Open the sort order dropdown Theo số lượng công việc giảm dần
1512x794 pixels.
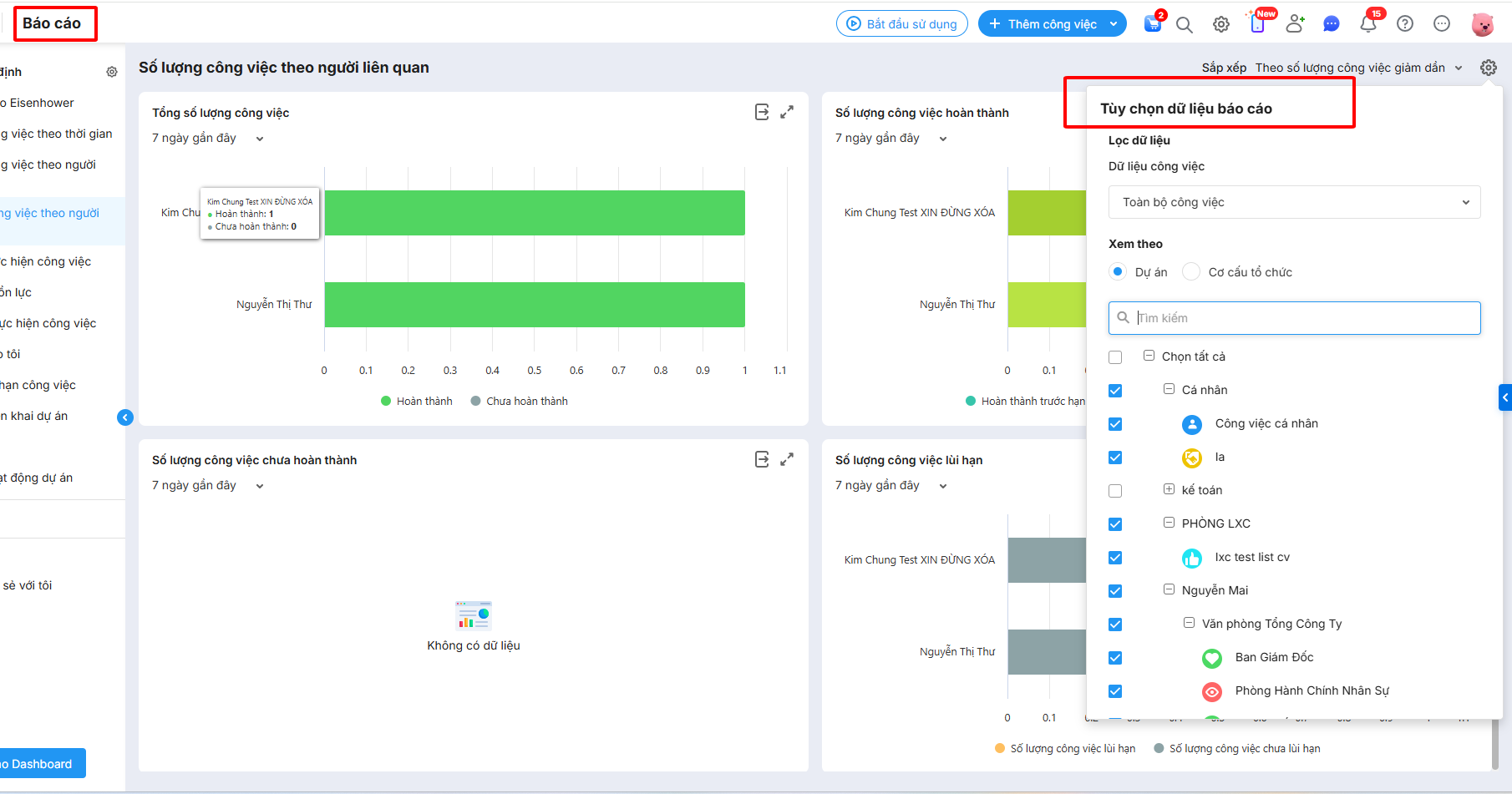click(x=1358, y=68)
